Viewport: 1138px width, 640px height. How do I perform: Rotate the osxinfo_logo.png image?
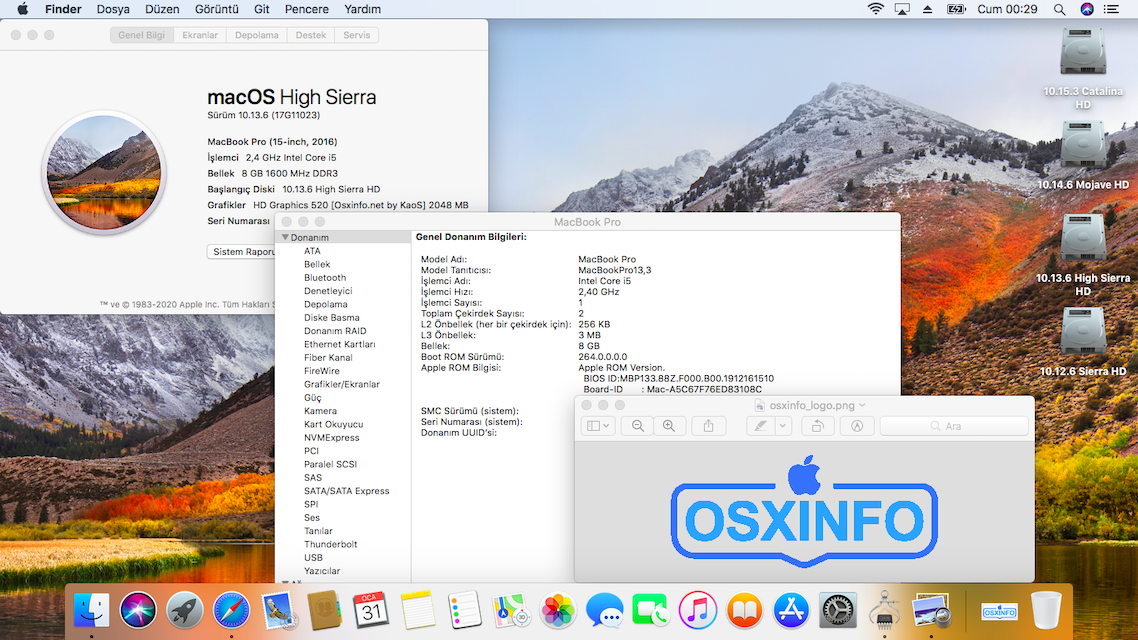pyautogui.click(x=818, y=425)
